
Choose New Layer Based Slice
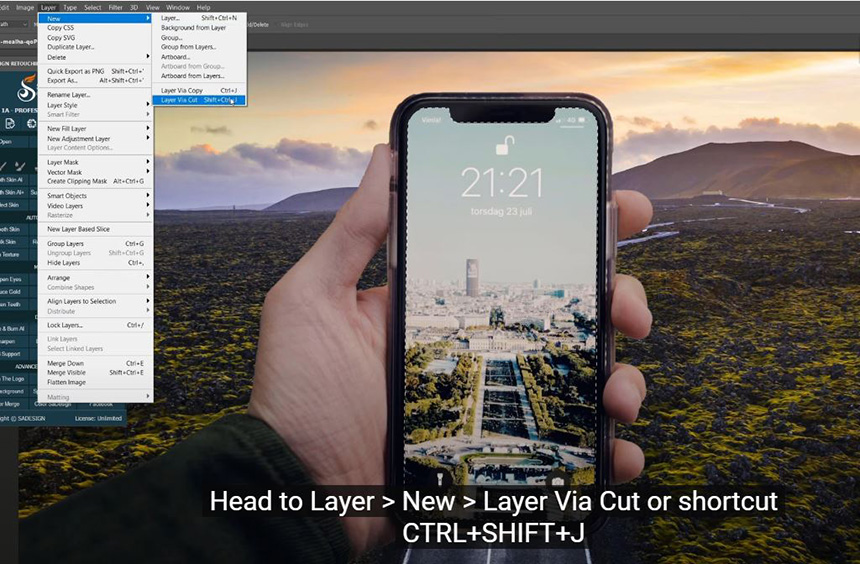coord(95,229)
